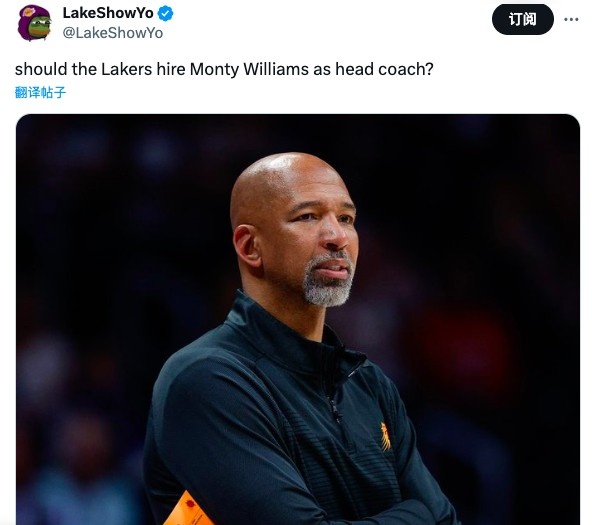Click the orange paper in the photo
592x525 pixels.
pyautogui.click(x=187, y=510)
